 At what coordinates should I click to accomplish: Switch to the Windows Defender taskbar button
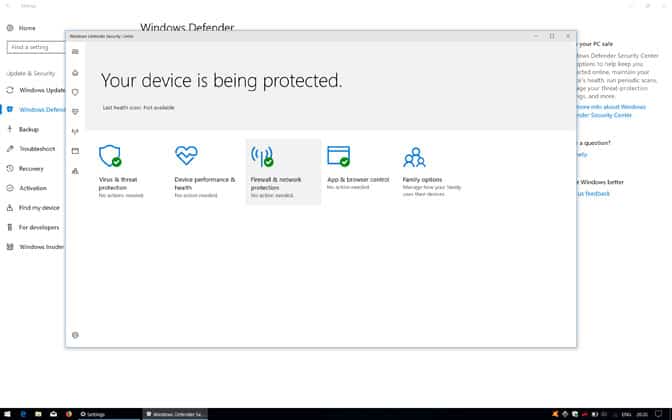coord(175,414)
